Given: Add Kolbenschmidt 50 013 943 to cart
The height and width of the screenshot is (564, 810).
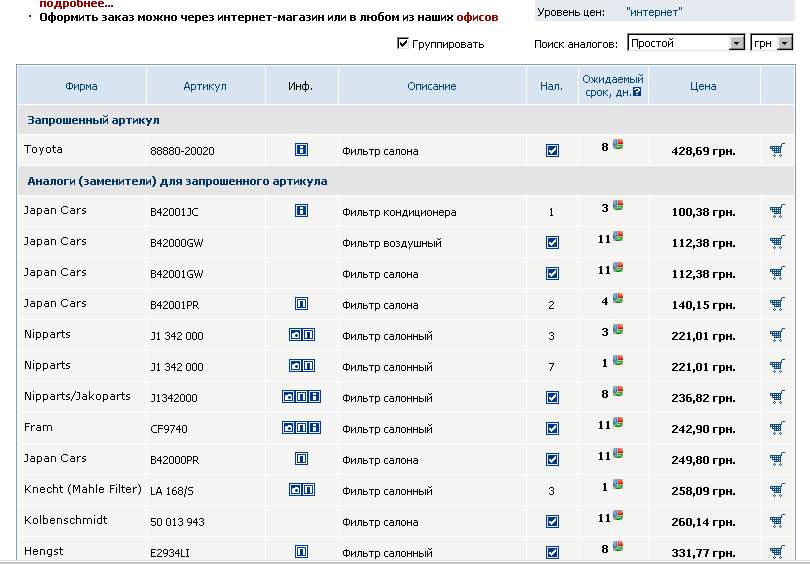Looking at the screenshot, I should click(x=777, y=521).
